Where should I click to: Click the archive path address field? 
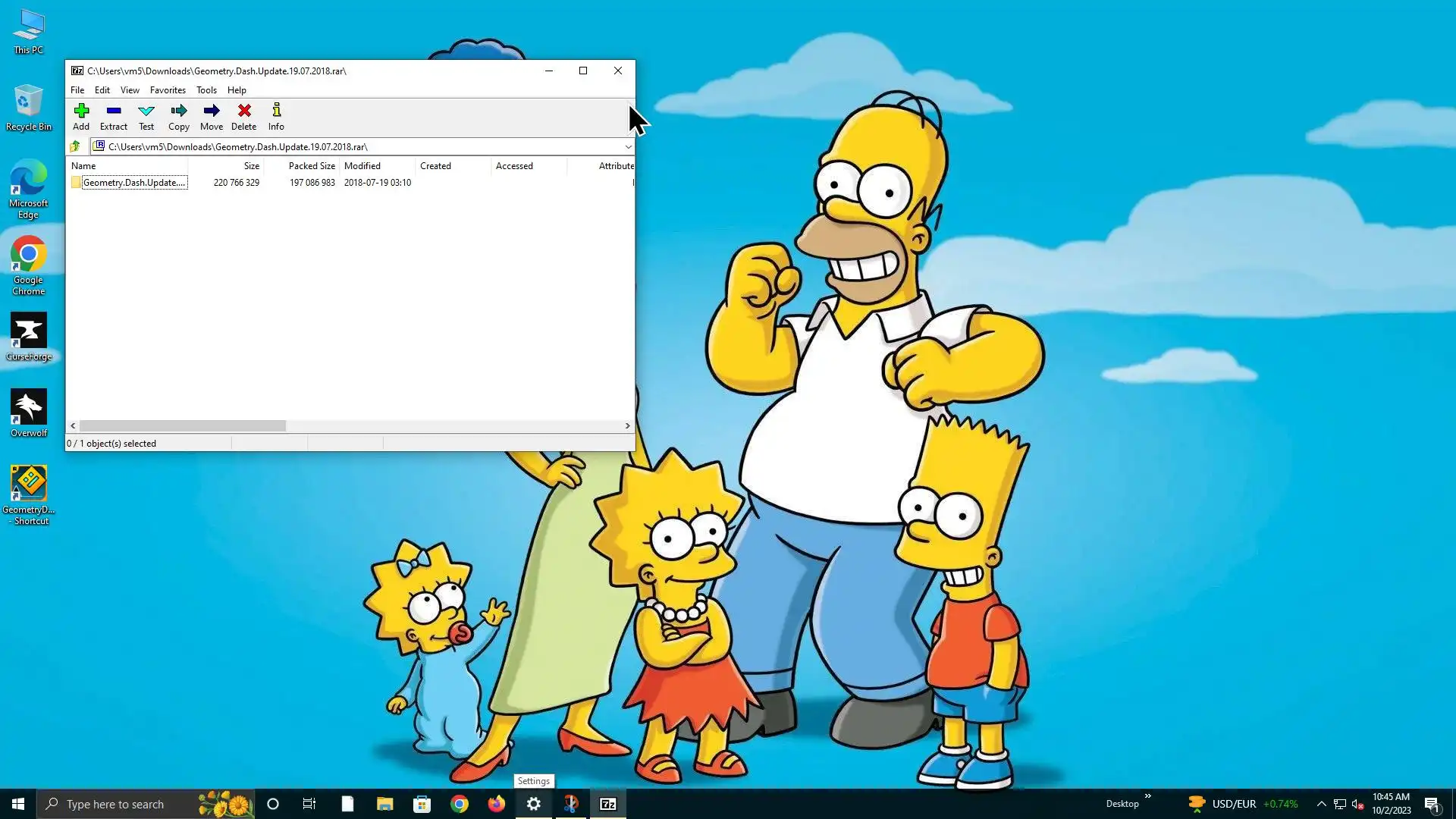tap(356, 147)
